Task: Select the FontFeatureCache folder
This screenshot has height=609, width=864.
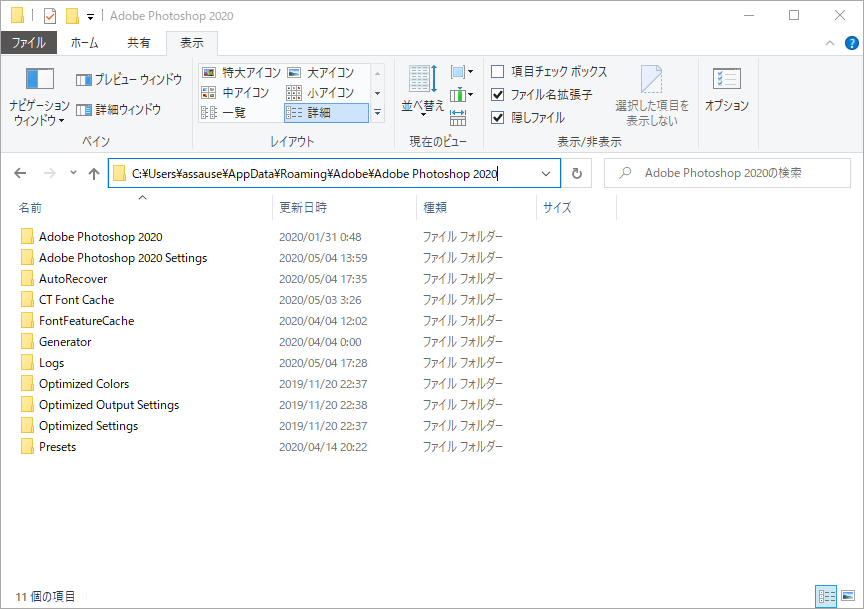Action: 78,321
